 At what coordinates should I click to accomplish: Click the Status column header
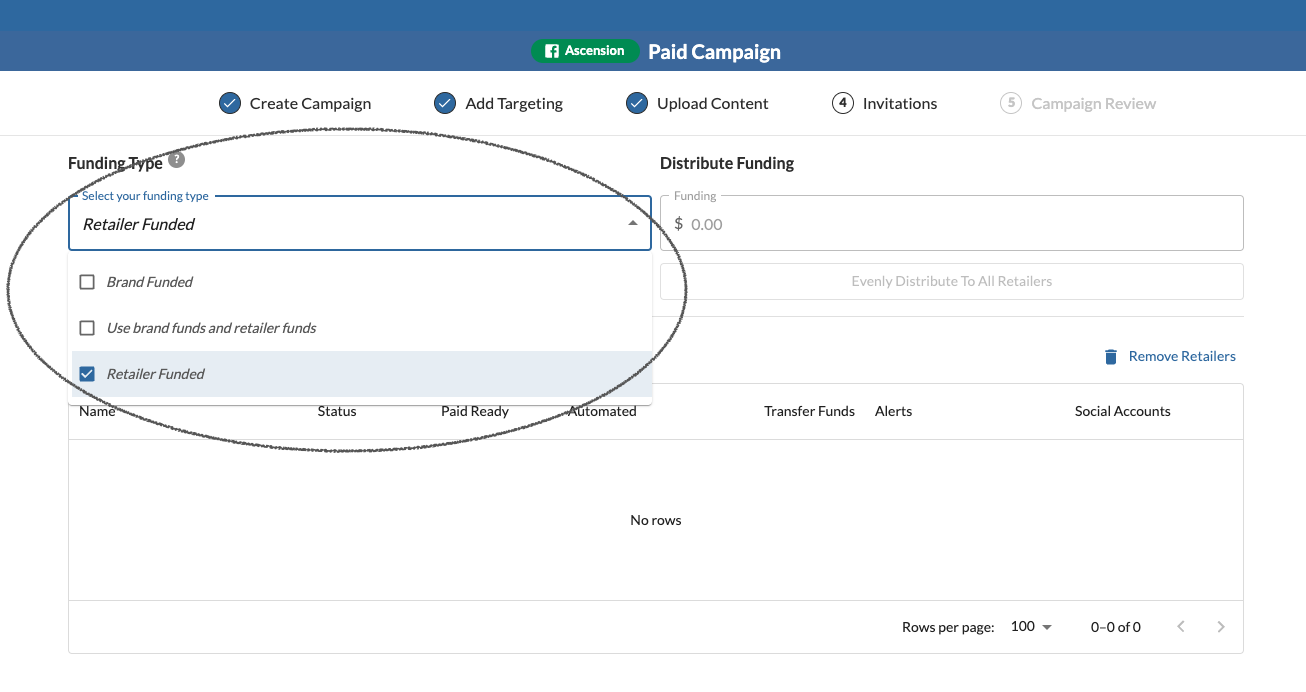click(337, 411)
